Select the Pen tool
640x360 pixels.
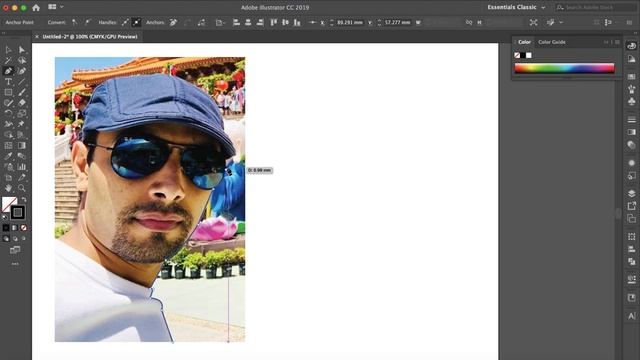8,71
